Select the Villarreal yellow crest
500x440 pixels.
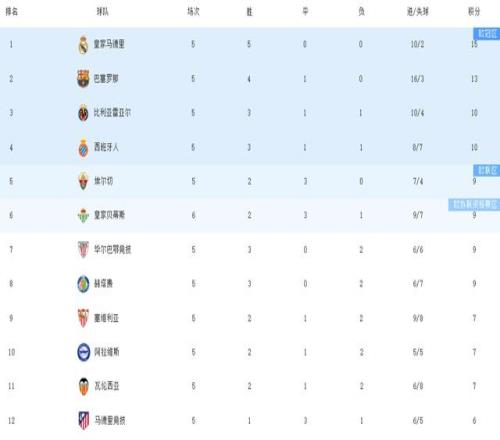tap(83, 113)
